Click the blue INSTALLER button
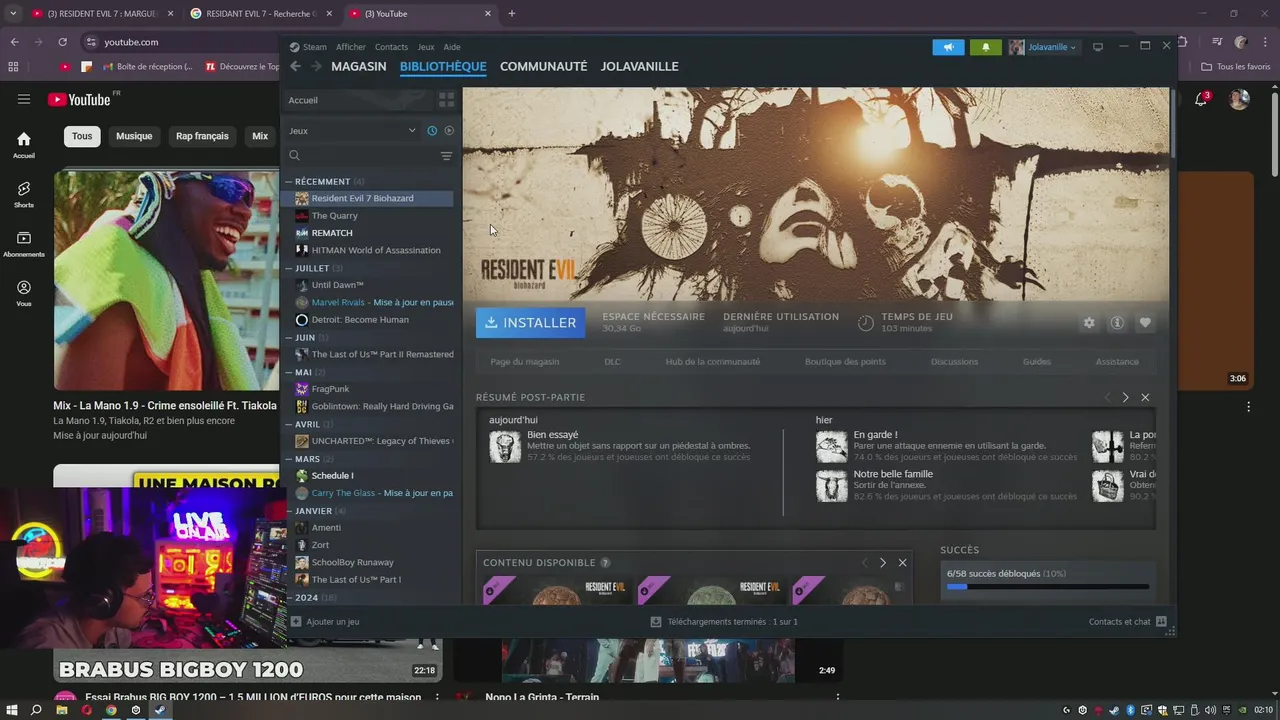Viewport: 1280px width, 720px height. (x=530, y=323)
